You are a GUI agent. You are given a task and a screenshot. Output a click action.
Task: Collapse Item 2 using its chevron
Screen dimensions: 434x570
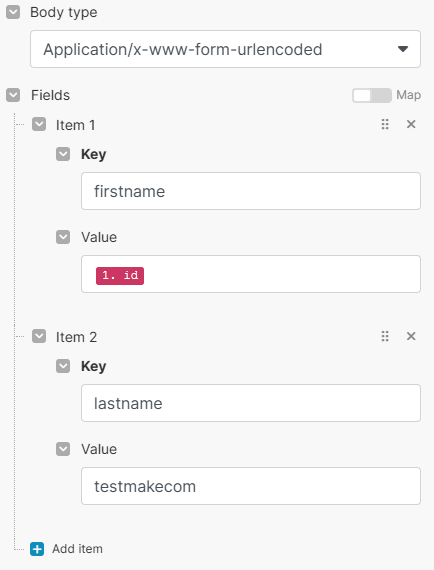[x=39, y=336]
